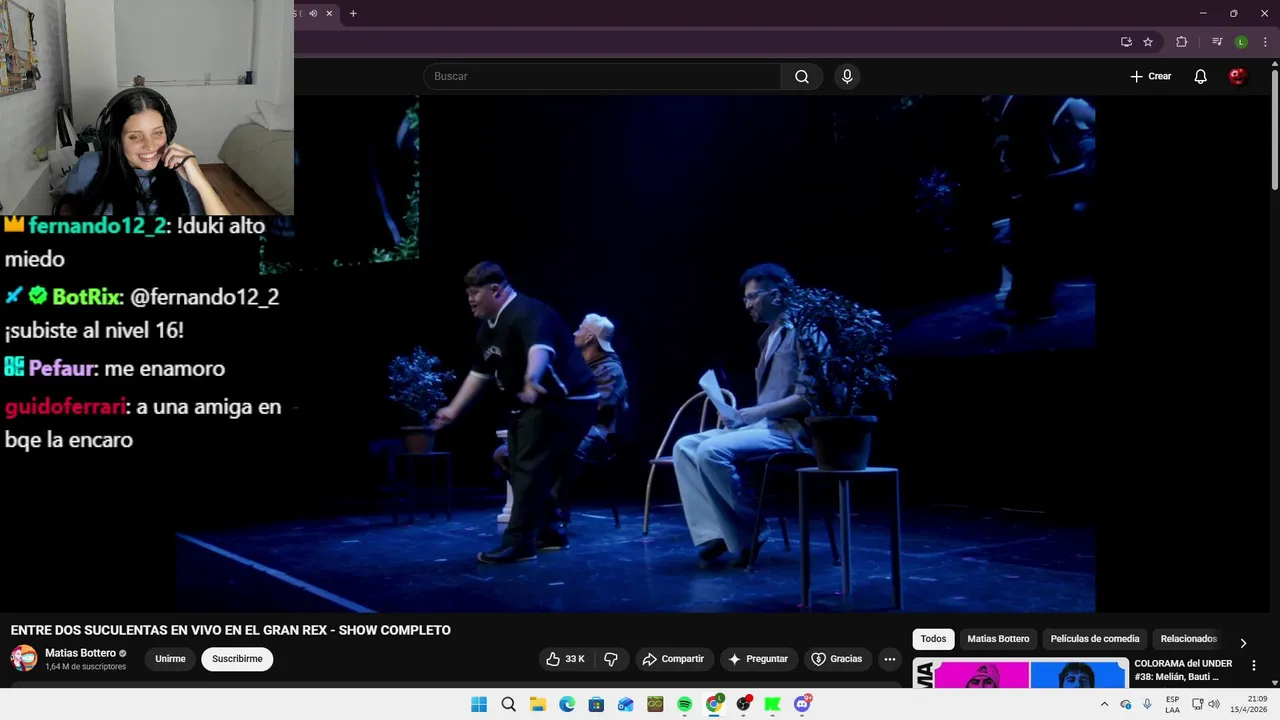This screenshot has width=1280, height=720.
Task: Click the Matias Bottero channel avatar
Action: [24, 658]
